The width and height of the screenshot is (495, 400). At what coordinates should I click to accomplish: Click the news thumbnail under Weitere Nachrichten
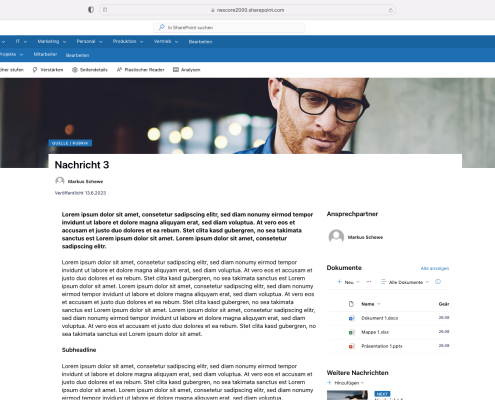(347, 395)
